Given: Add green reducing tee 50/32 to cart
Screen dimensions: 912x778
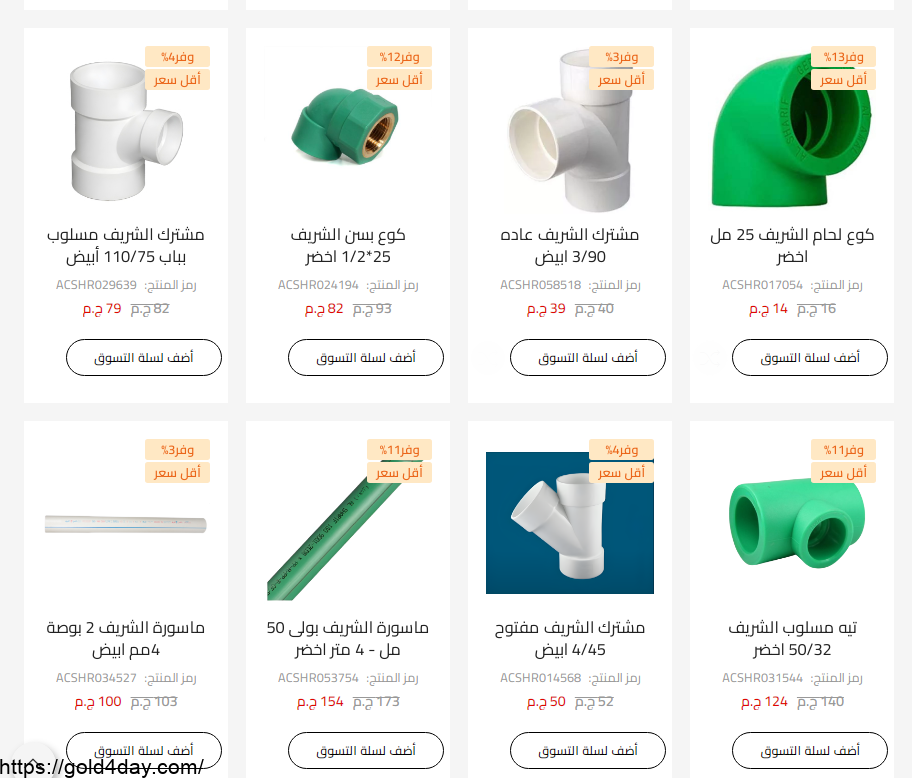Looking at the screenshot, I should [x=810, y=751].
